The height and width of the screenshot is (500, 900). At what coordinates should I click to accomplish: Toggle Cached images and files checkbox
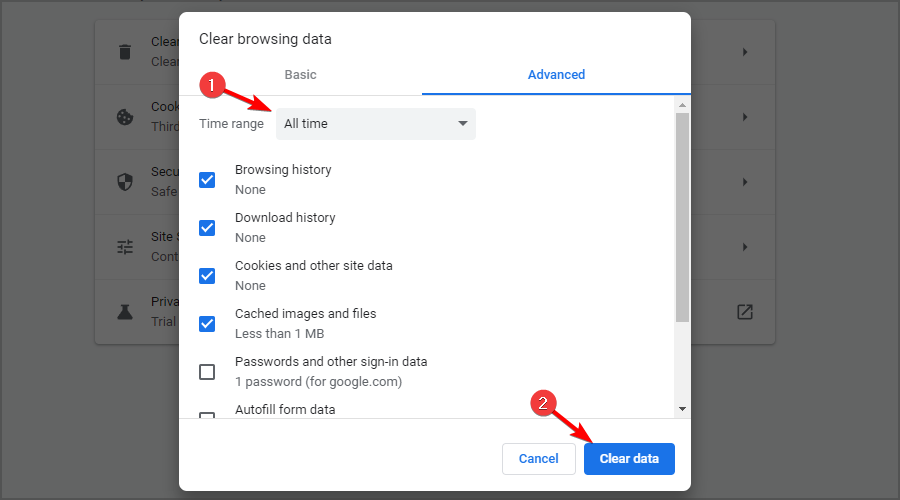(x=207, y=324)
